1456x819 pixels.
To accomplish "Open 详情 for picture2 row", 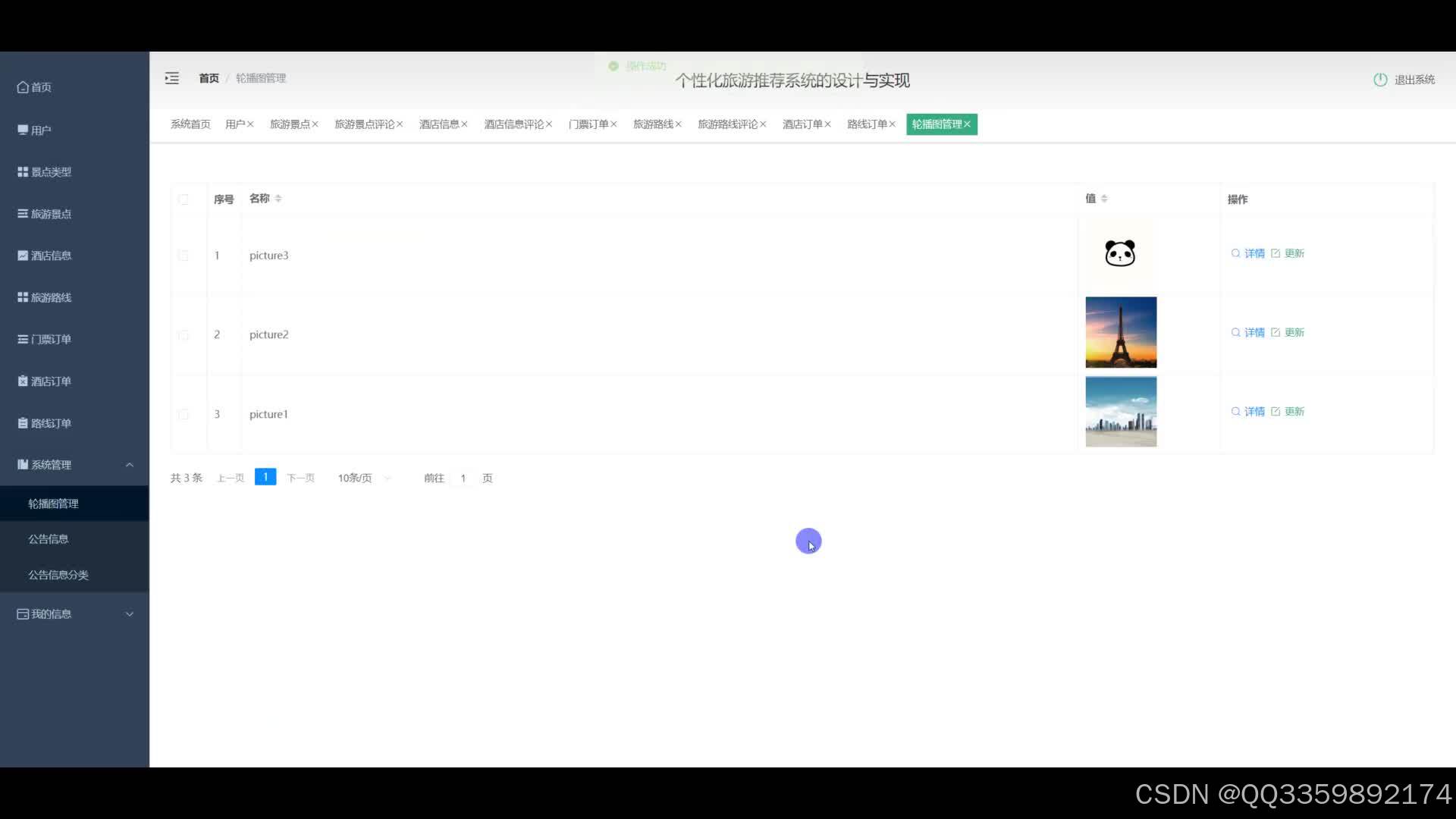I will (x=1247, y=332).
